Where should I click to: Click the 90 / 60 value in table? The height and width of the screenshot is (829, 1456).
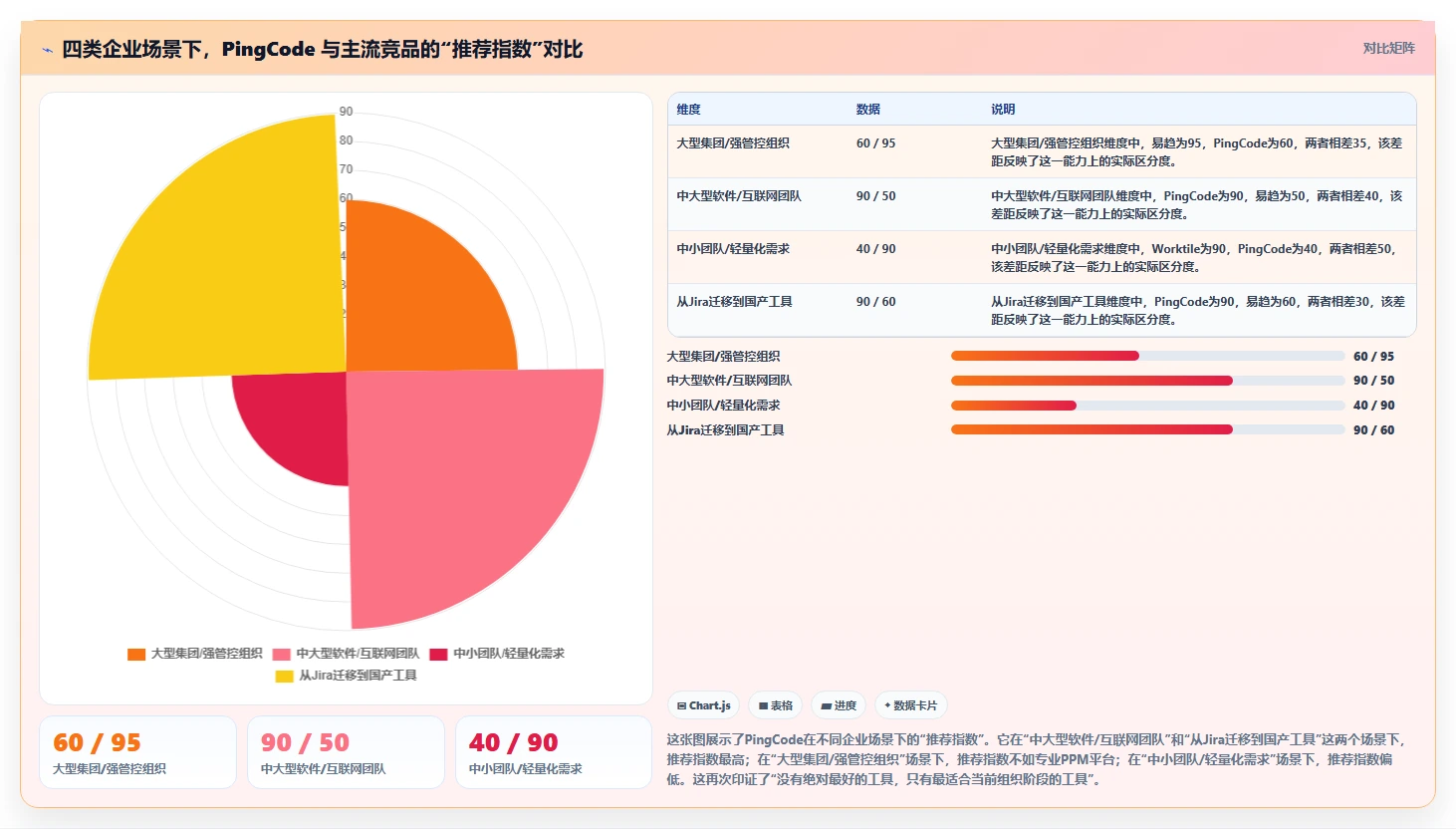pyautogui.click(x=876, y=302)
